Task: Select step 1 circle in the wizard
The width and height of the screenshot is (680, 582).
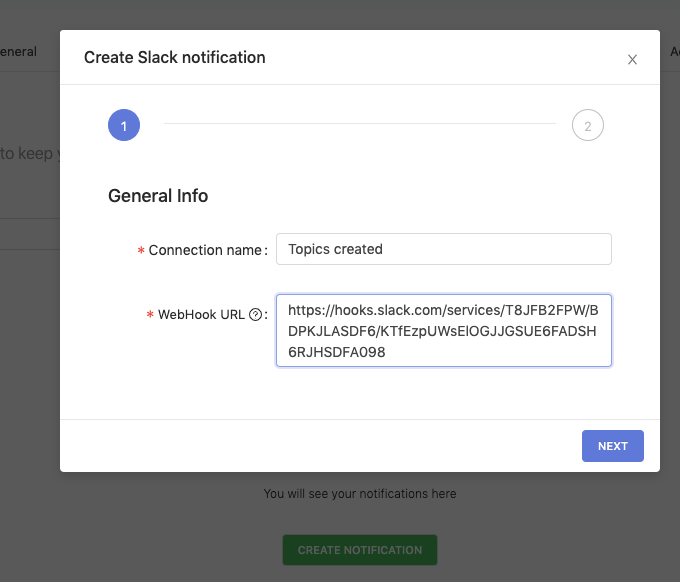Action: (x=124, y=125)
